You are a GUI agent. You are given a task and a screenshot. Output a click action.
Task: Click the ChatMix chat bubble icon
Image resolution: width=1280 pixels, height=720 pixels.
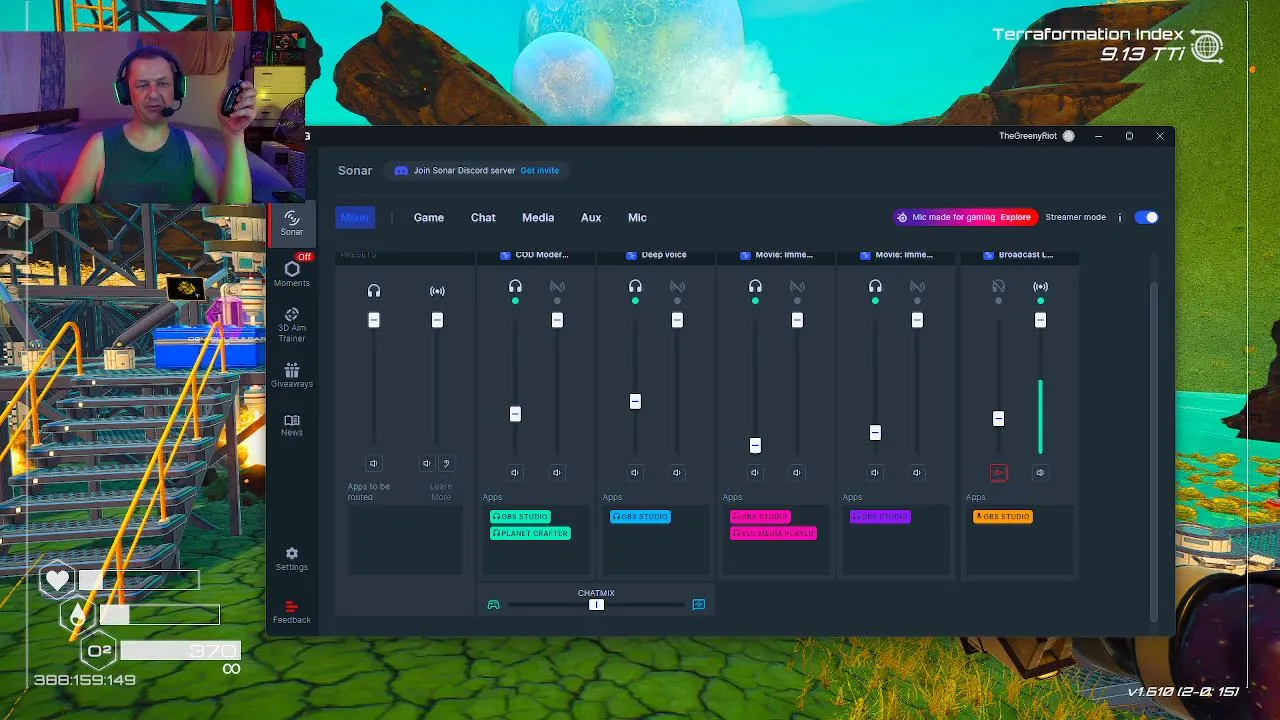pos(699,605)
